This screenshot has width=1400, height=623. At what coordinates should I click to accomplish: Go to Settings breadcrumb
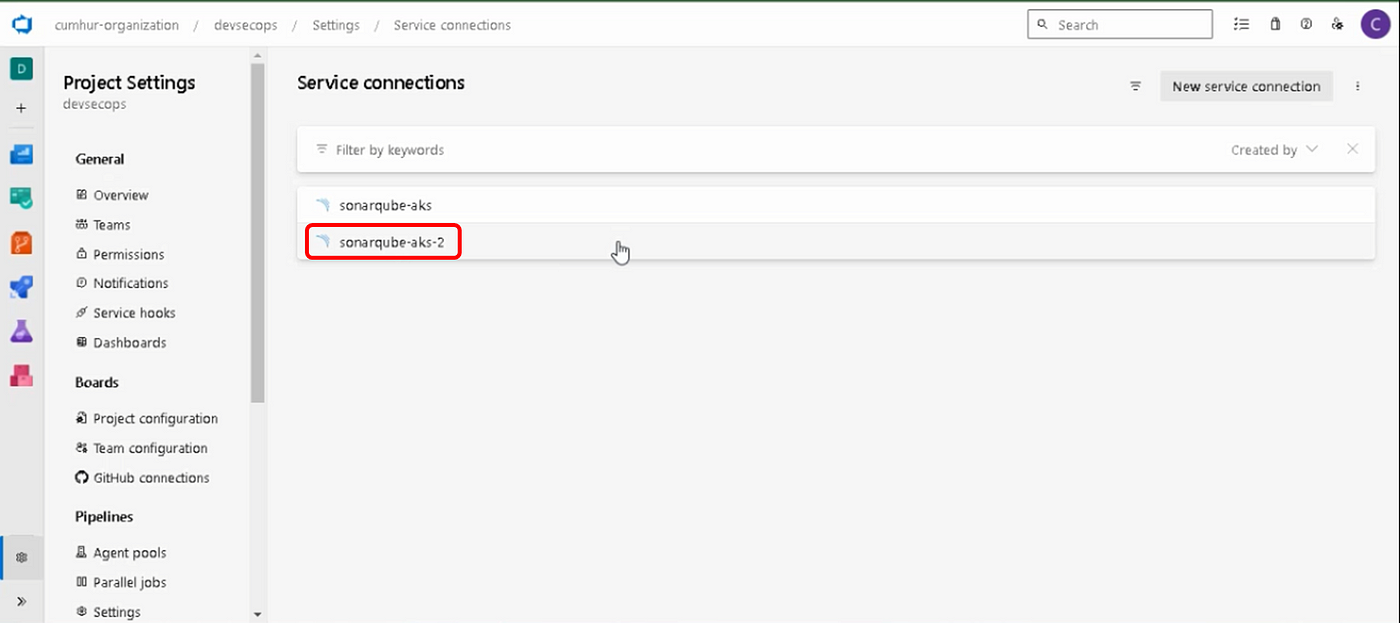[336, 25]
